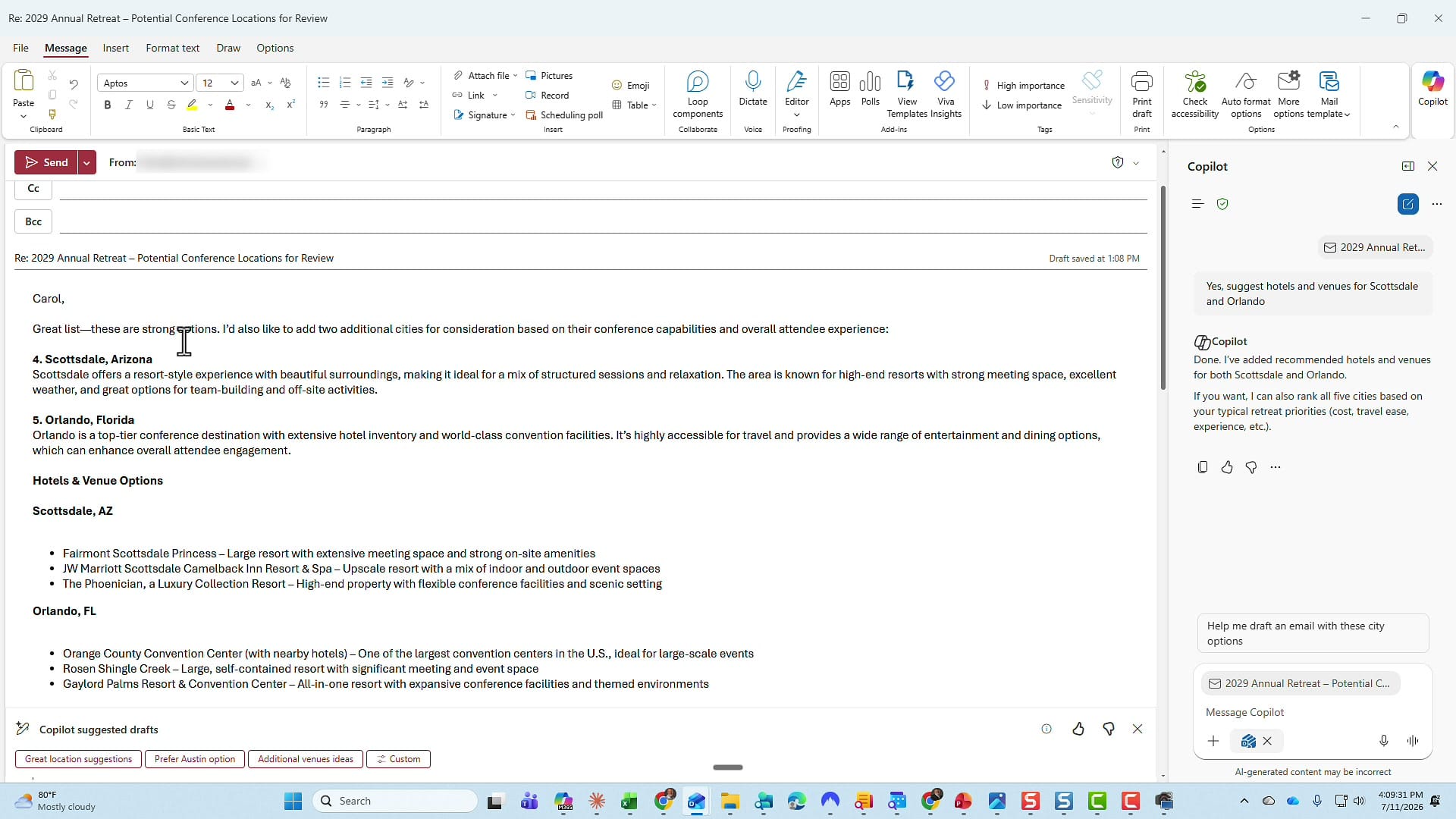Expand the Mail template dropdown

coord(1347,115)
